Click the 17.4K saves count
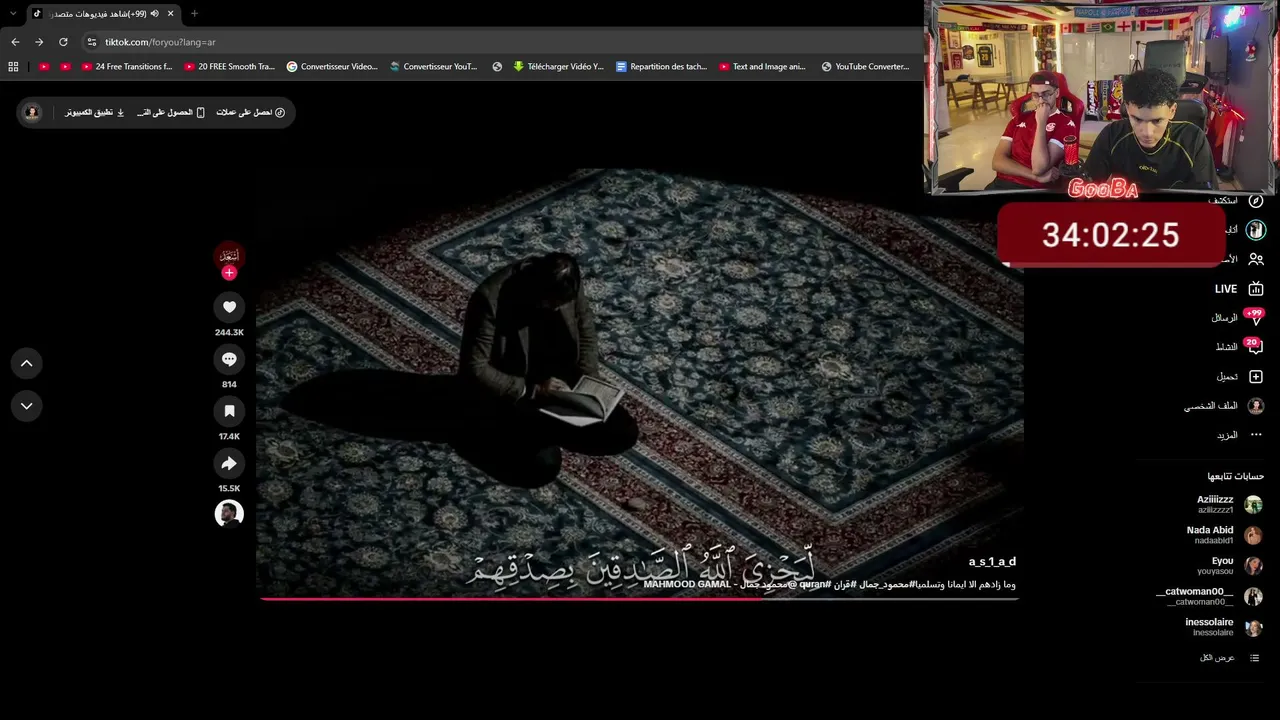 (x=229, y=436)
